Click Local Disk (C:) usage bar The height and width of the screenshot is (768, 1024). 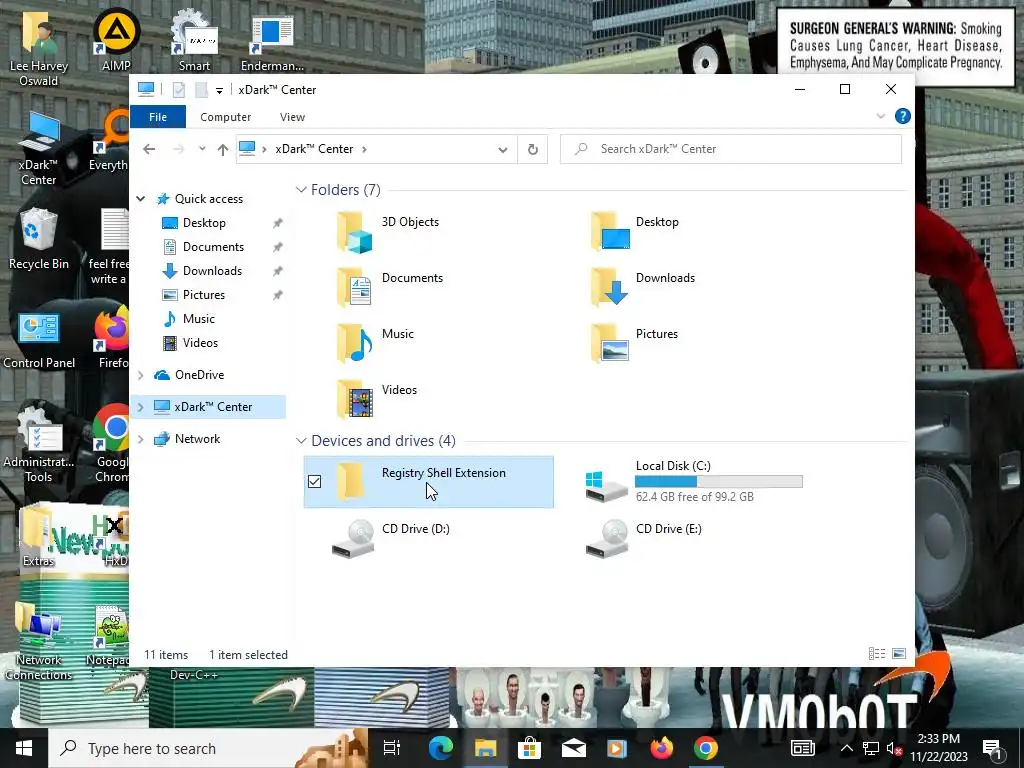coord(718,482)
